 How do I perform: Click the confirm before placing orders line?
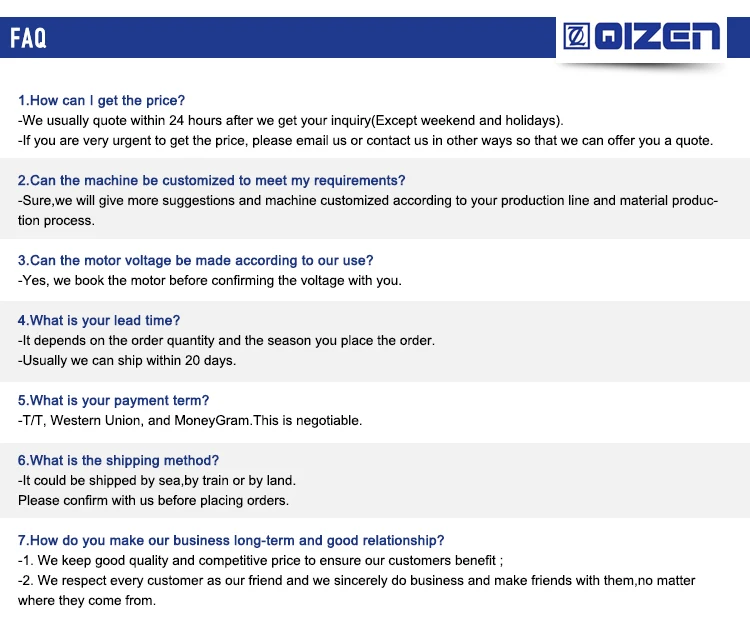click(x=153, y=500)
